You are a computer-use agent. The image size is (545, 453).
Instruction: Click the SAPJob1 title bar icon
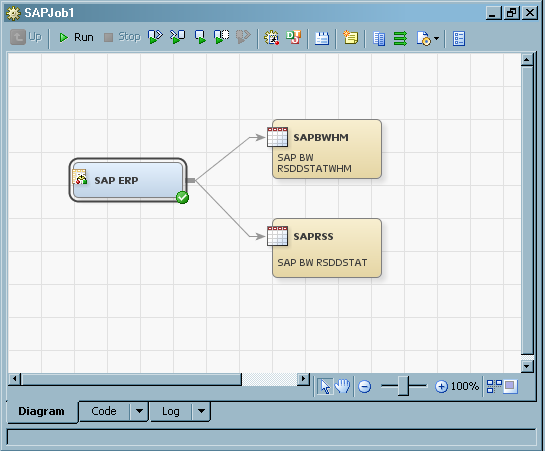click(13, 13)
